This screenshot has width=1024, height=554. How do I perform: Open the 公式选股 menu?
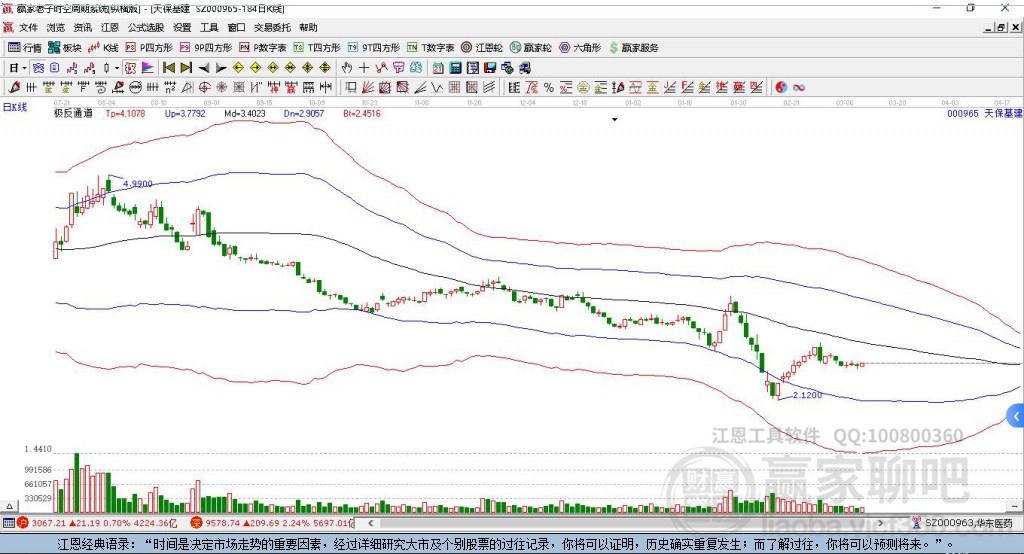[146, 27]
